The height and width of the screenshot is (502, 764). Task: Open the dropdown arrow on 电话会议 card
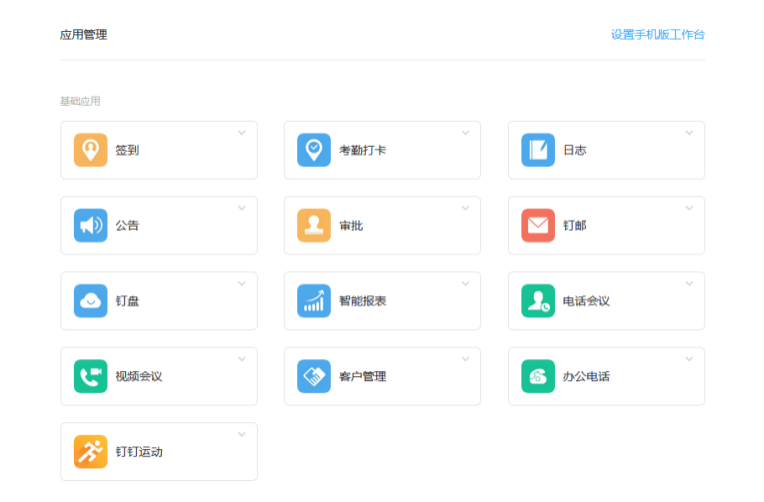(x=689, y=284)
